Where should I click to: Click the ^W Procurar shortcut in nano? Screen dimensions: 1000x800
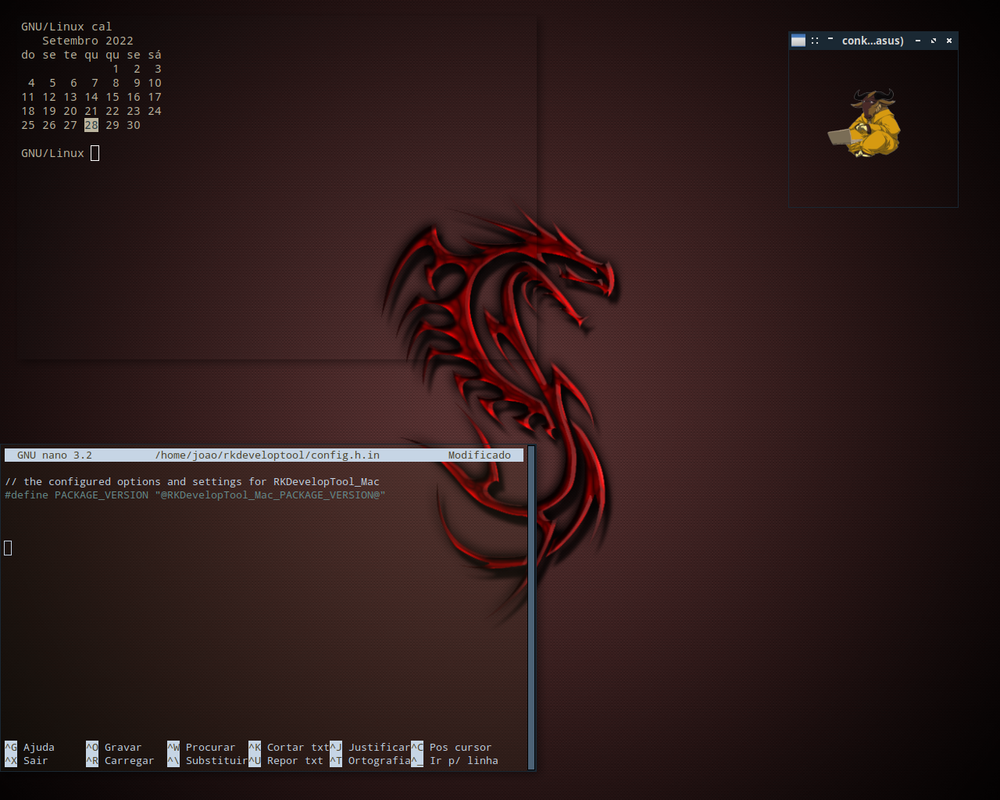[202, 747]
